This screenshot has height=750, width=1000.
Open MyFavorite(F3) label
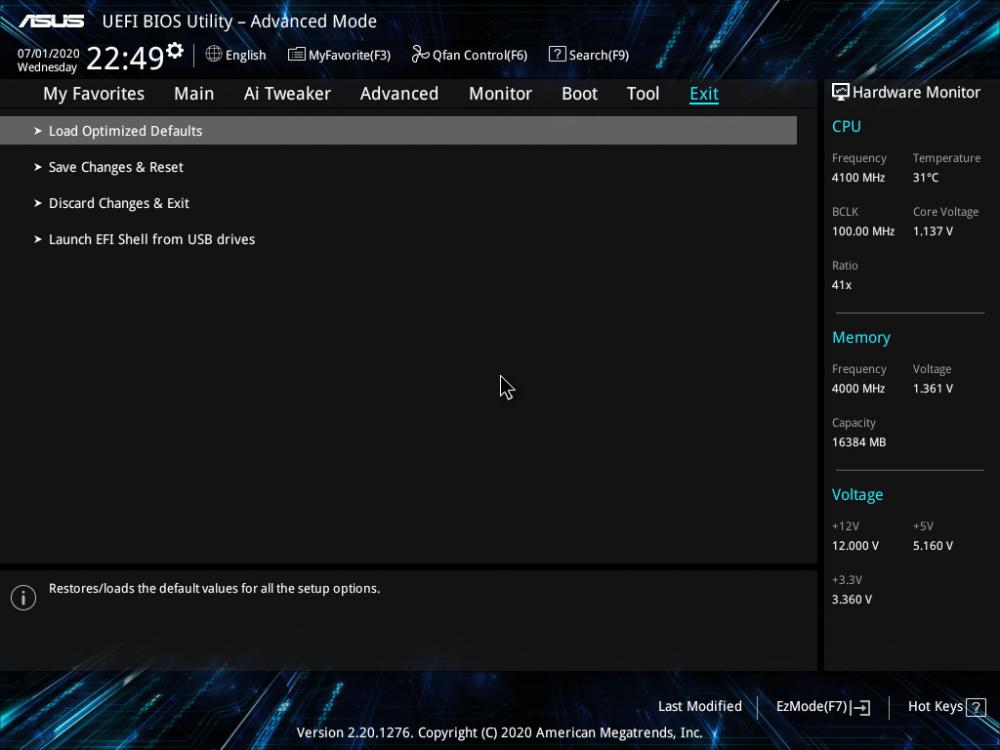click(349, 55)
